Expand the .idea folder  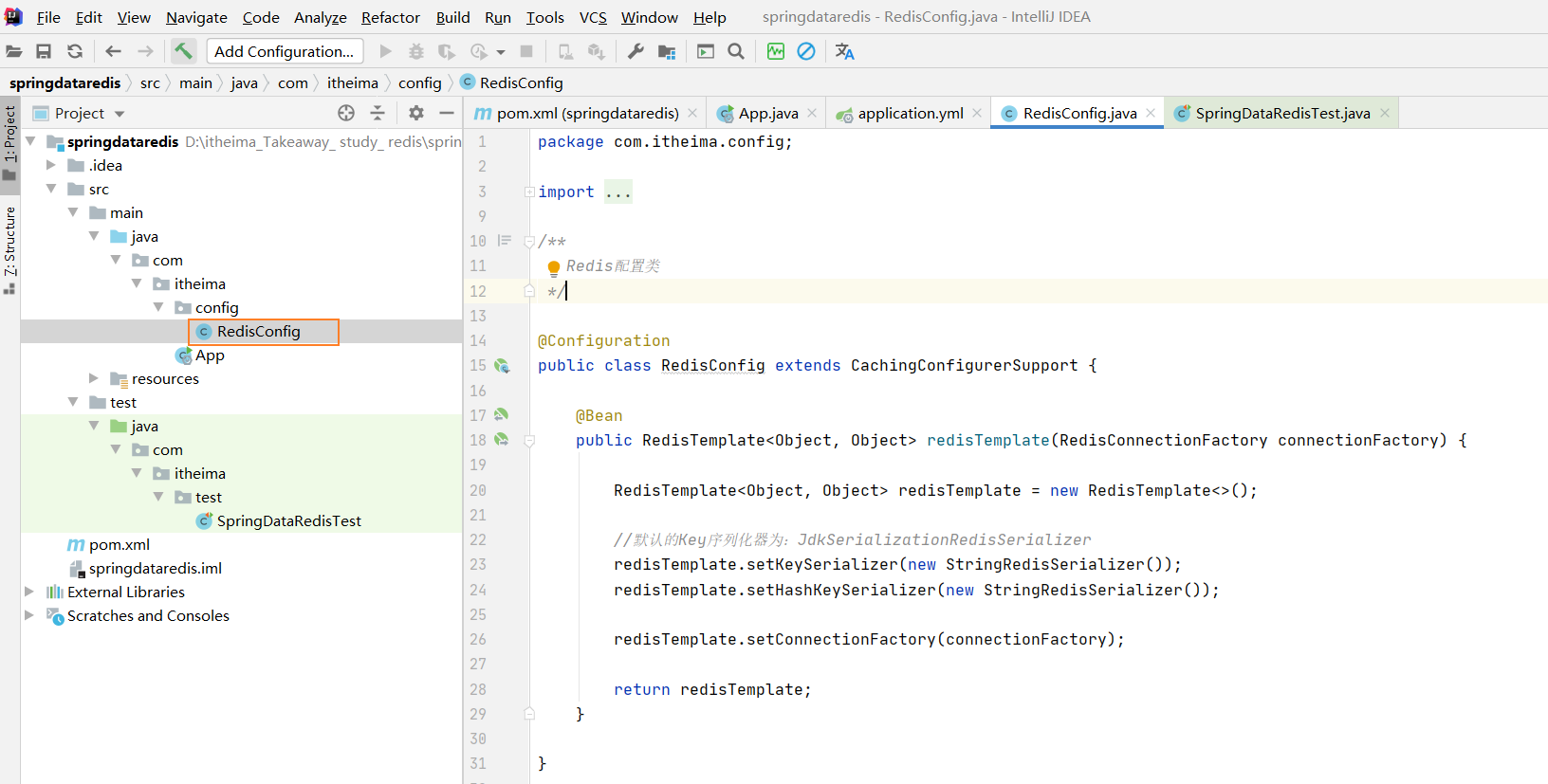(51, 165)
